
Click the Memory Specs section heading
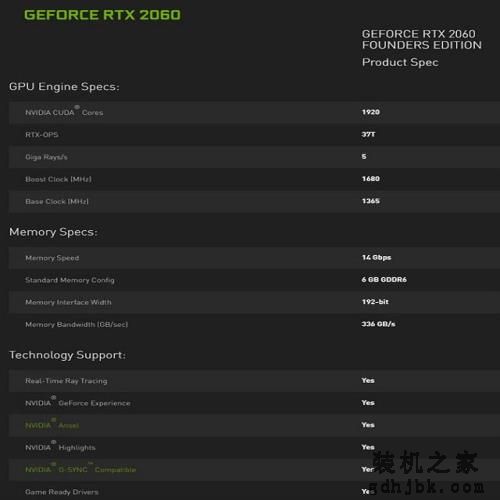tap(53, 232)
